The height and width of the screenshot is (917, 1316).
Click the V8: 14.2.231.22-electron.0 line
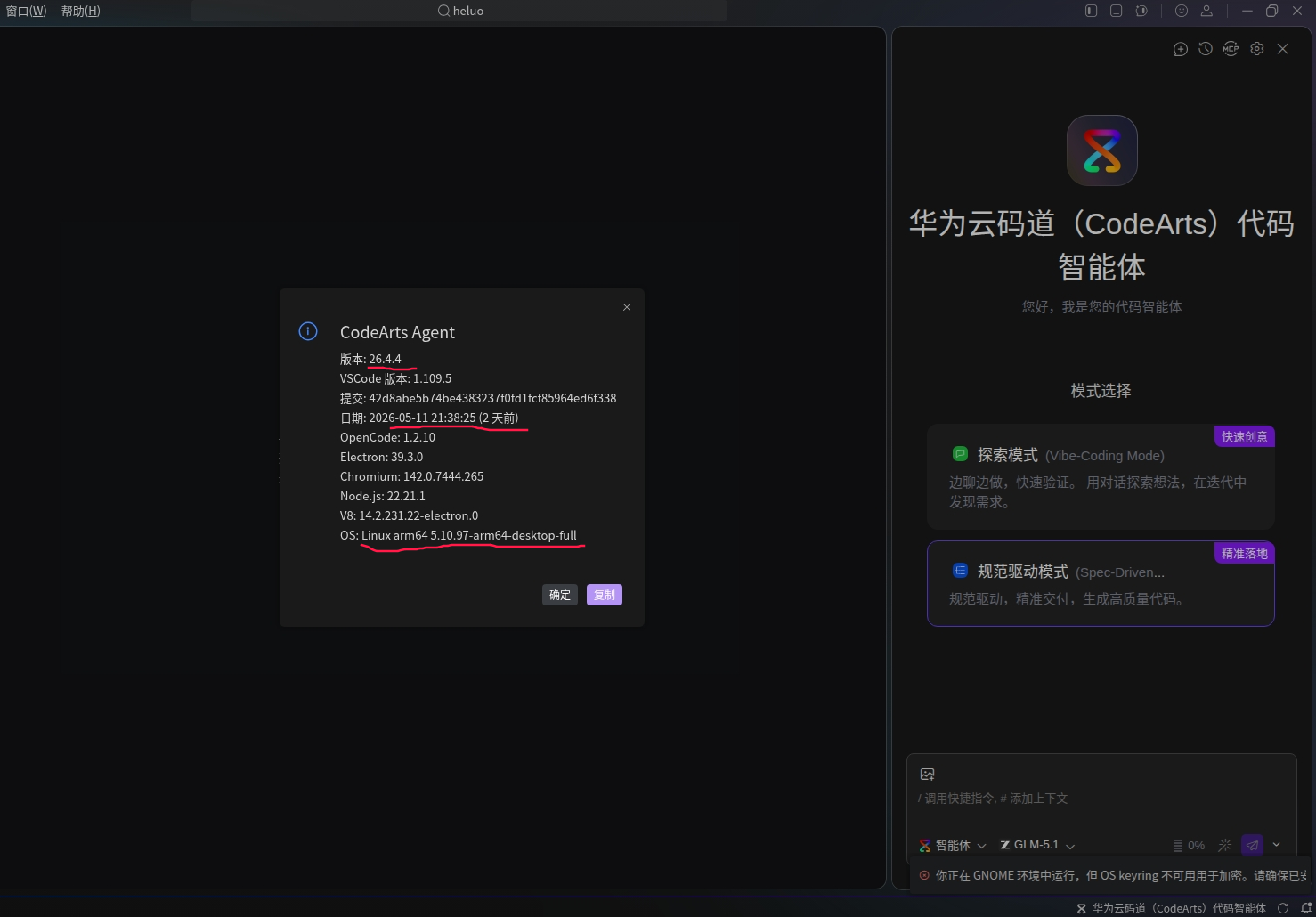[x=409, y=515]
